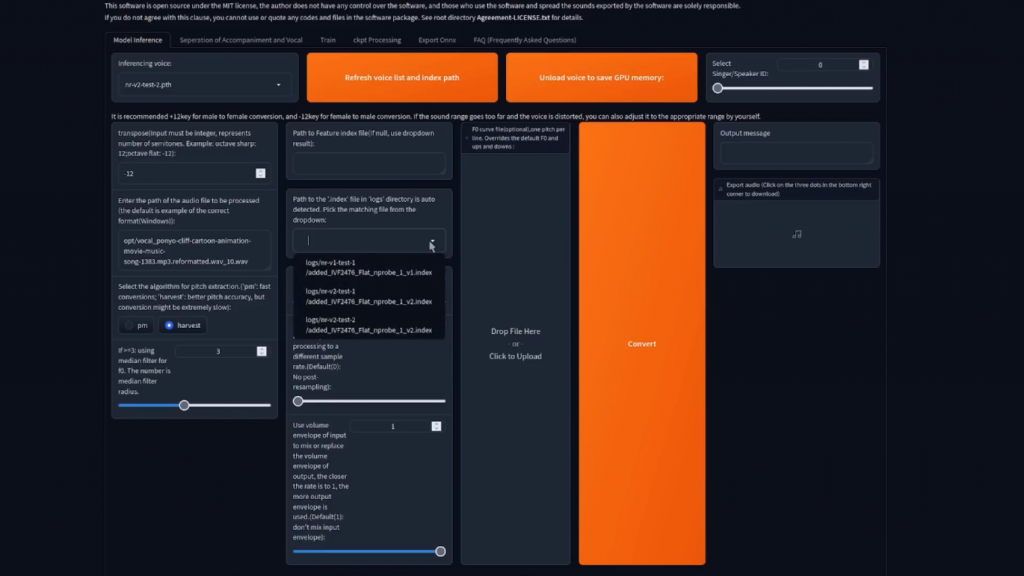The image size is (1024, 576).
Task: Click the transpose value field showing -12
Action: [193, 174]
